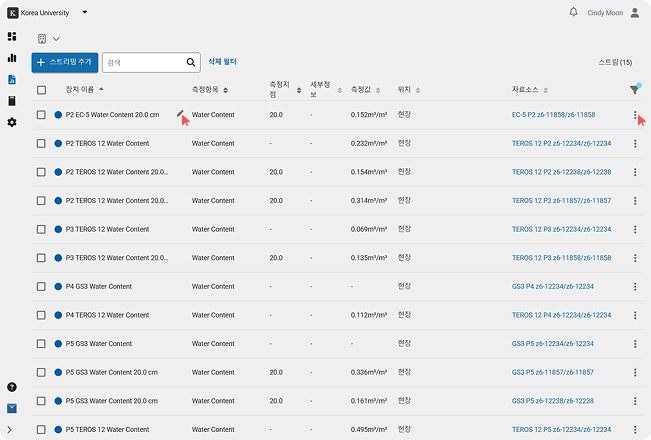The height and width of the screenshot is (440, 651).
Task: Open the more menu for EC-5 P2 z6-11858 row
Action: pos(635,115)
